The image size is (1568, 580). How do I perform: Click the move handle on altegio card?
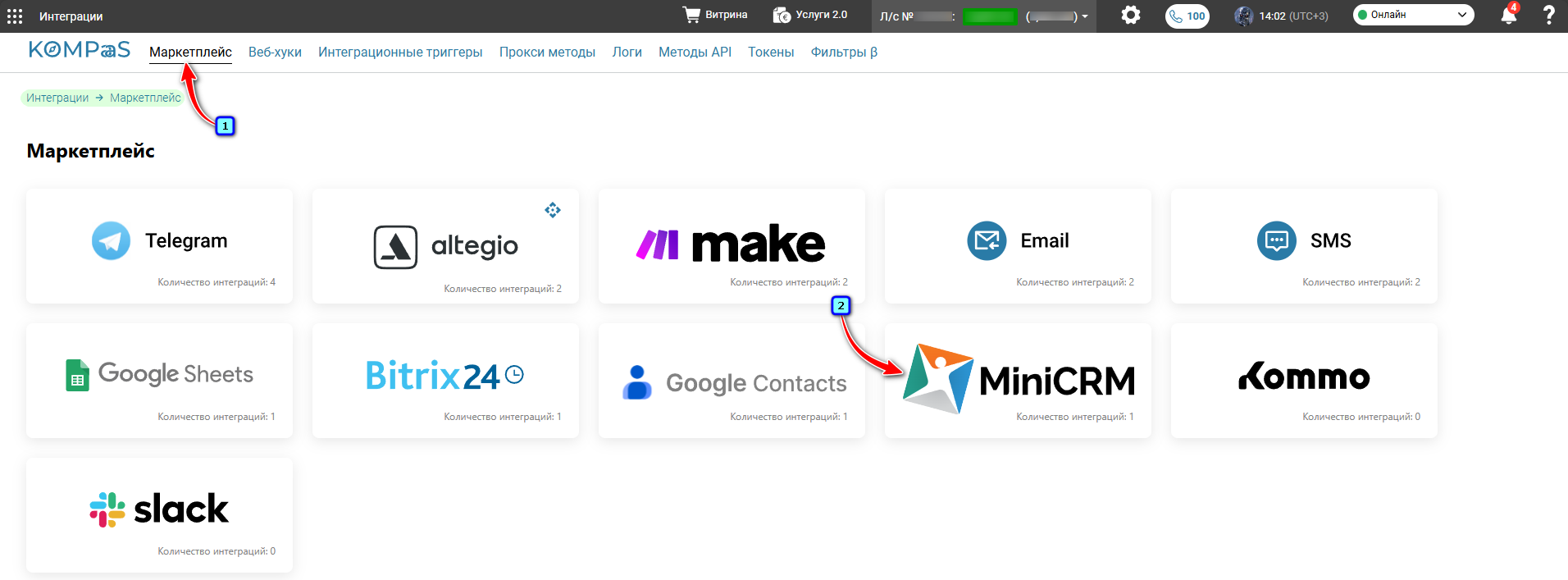(553, 210)
